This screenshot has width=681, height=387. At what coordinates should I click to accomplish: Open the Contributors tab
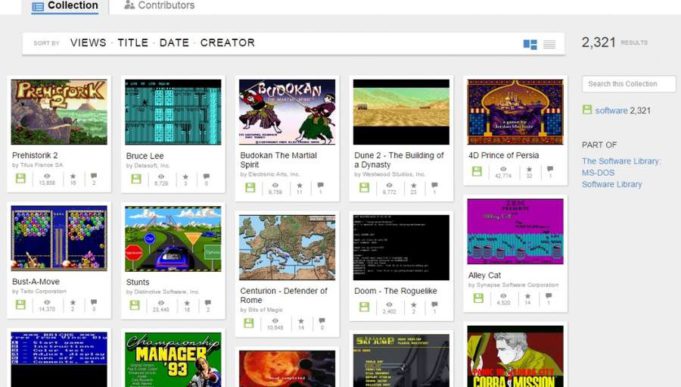(159, 6)
